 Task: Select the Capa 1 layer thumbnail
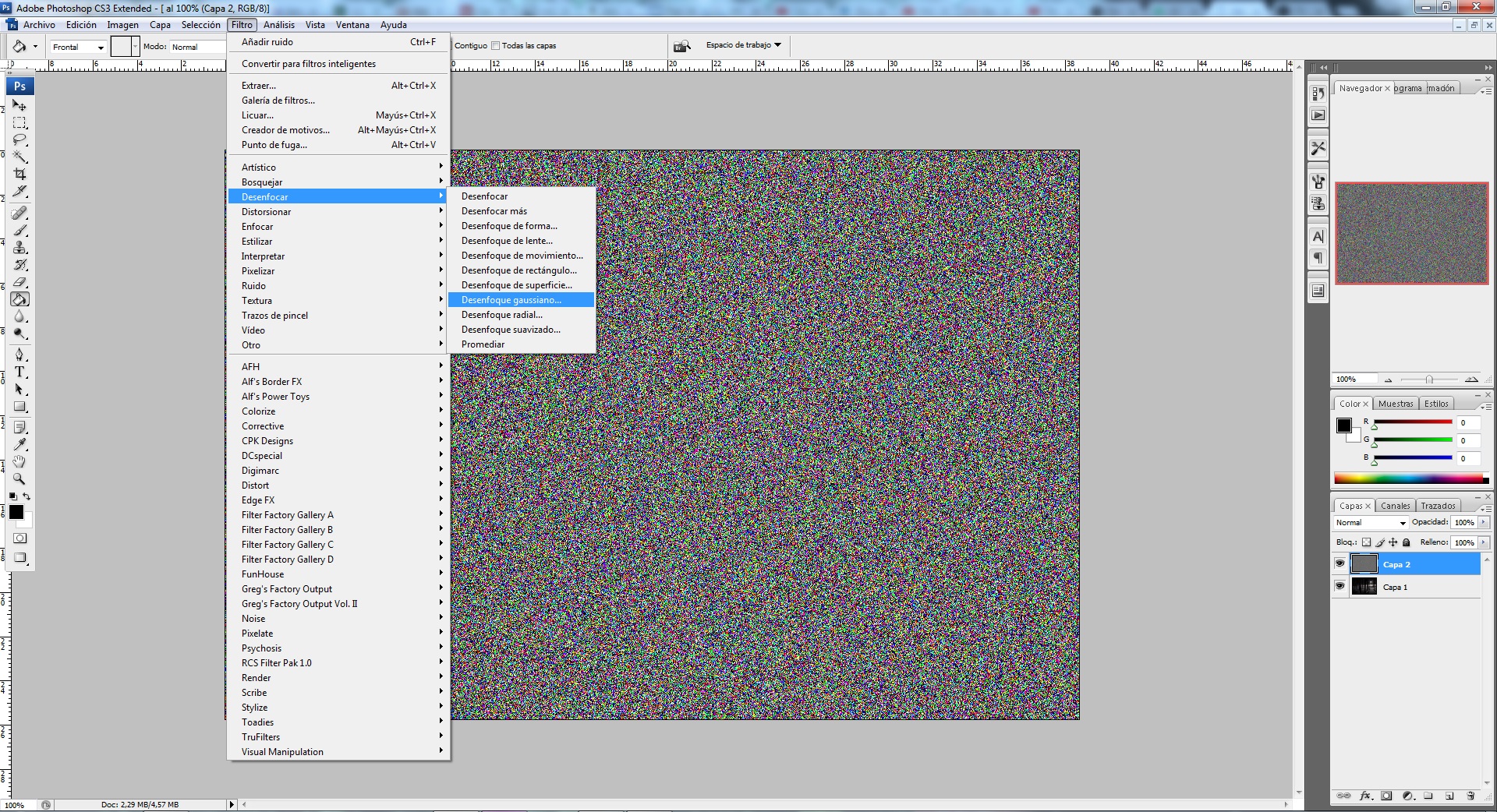click(x=1364, y=587)
